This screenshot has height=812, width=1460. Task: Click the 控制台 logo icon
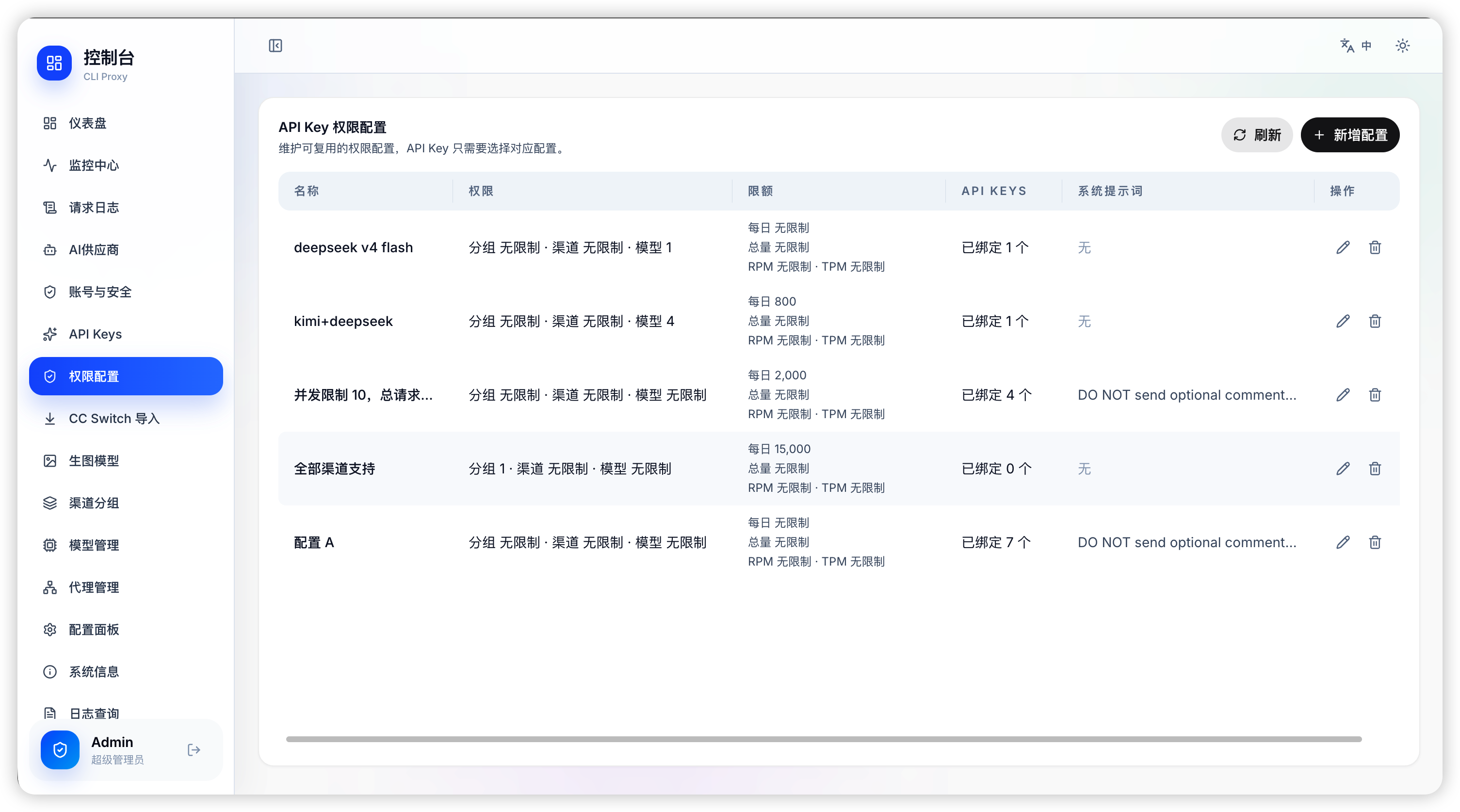click(54, 63)
